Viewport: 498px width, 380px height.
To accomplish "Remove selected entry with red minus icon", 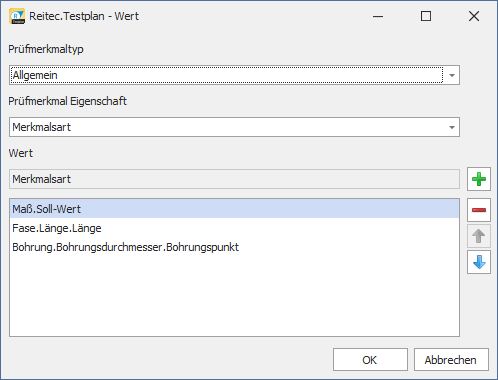I will (x=479, y=210).
